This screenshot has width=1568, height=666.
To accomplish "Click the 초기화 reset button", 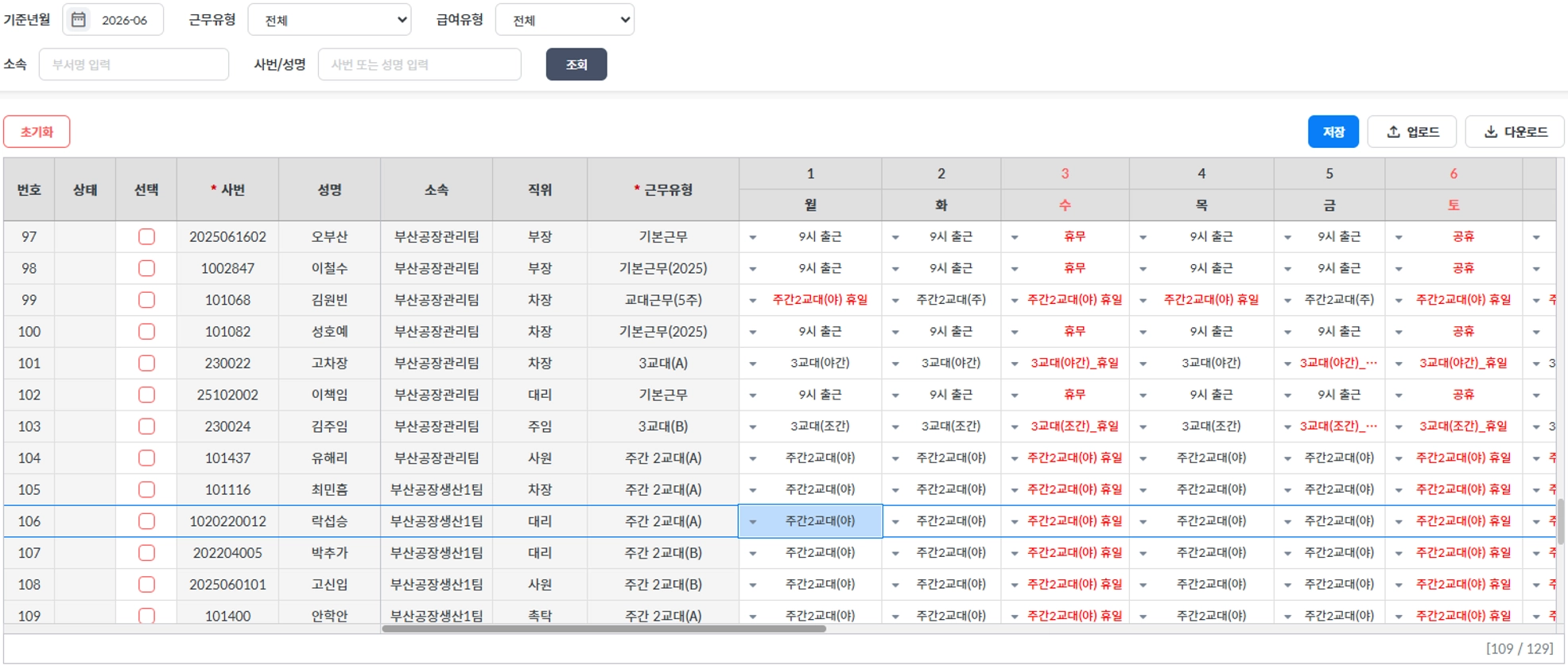I will (x=37, y=132).
